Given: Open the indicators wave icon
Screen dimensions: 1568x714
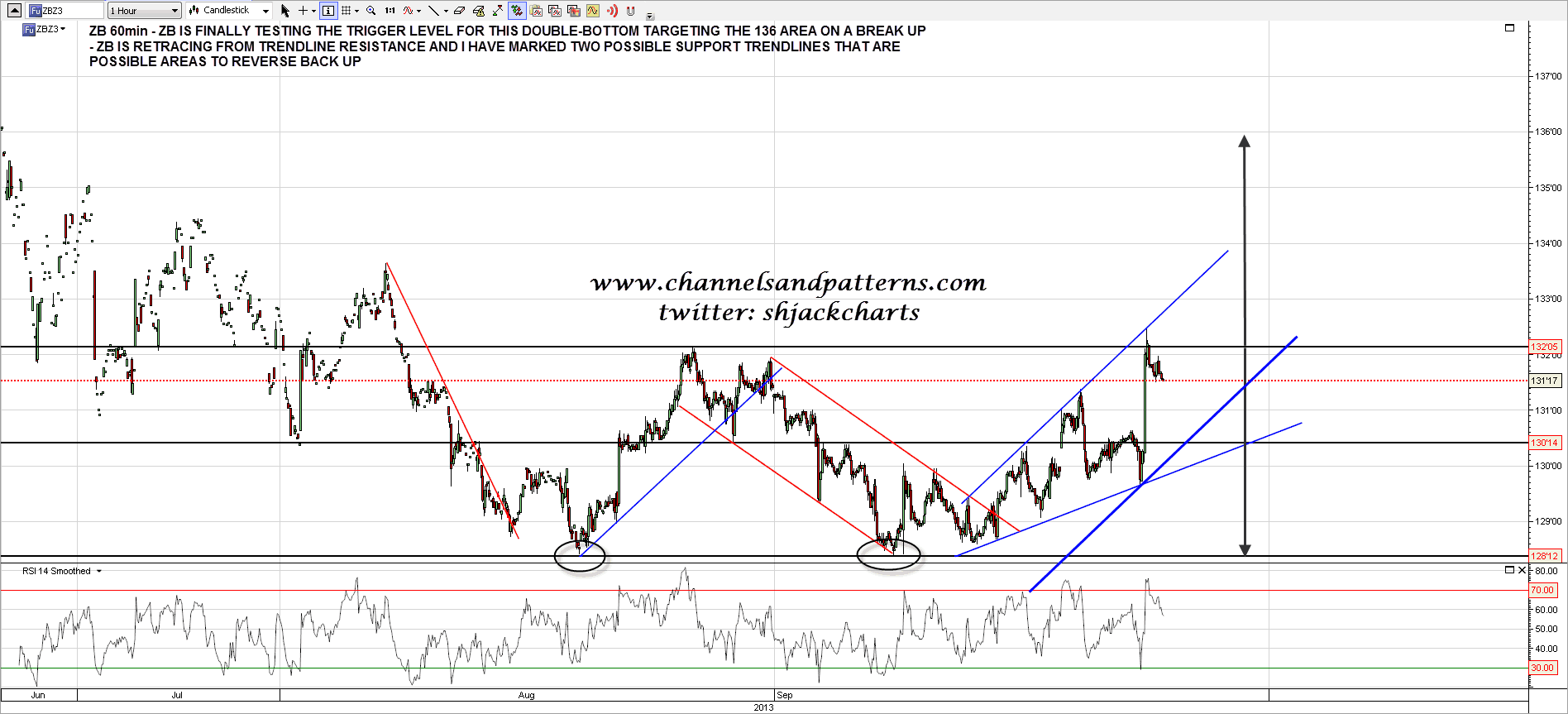Looking at the screenshot, I should [408, 11].
